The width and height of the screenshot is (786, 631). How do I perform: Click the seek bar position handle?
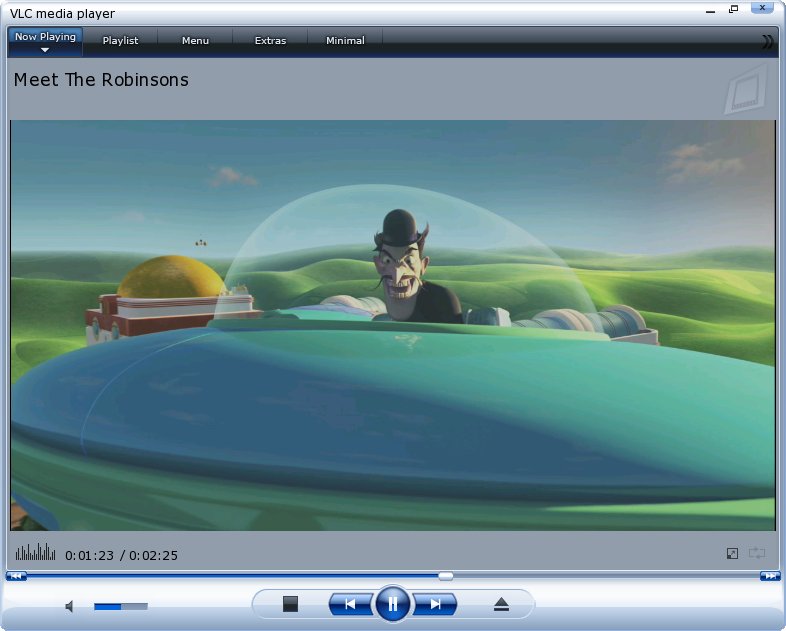[x=446, y=576]
